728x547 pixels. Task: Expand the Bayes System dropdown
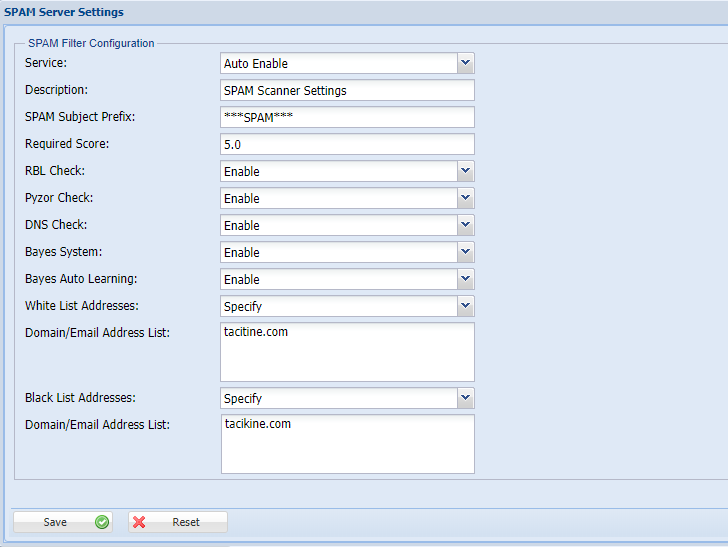tap(465, 252)
